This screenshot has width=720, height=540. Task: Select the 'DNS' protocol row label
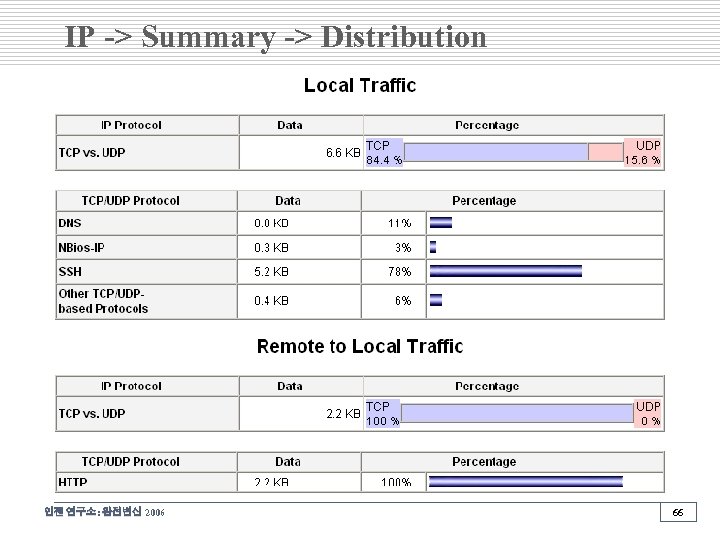(x=70, y=223)
